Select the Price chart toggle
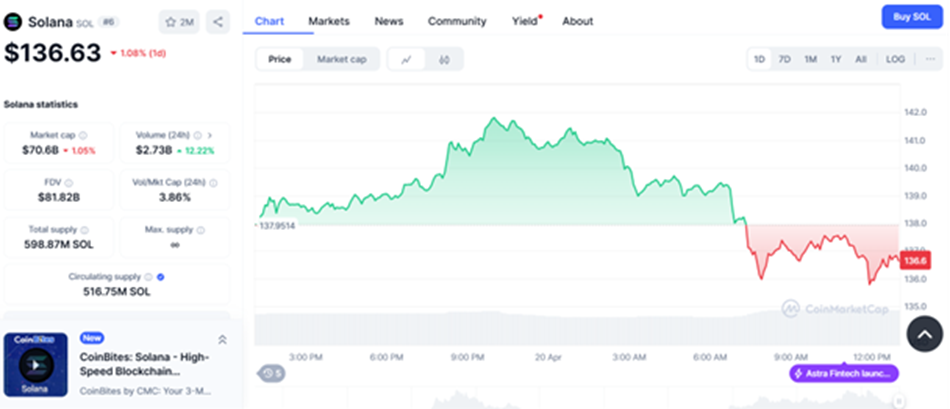The image size is (950, 409). 280,59
